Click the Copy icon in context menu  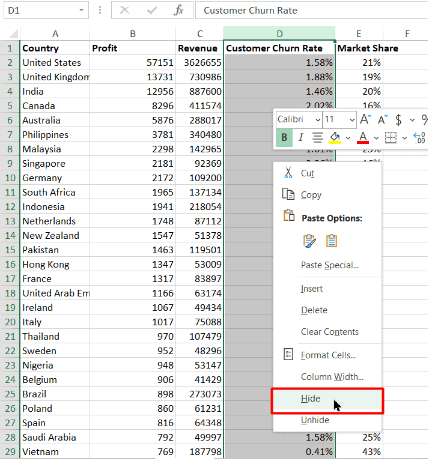click(288, 194)
